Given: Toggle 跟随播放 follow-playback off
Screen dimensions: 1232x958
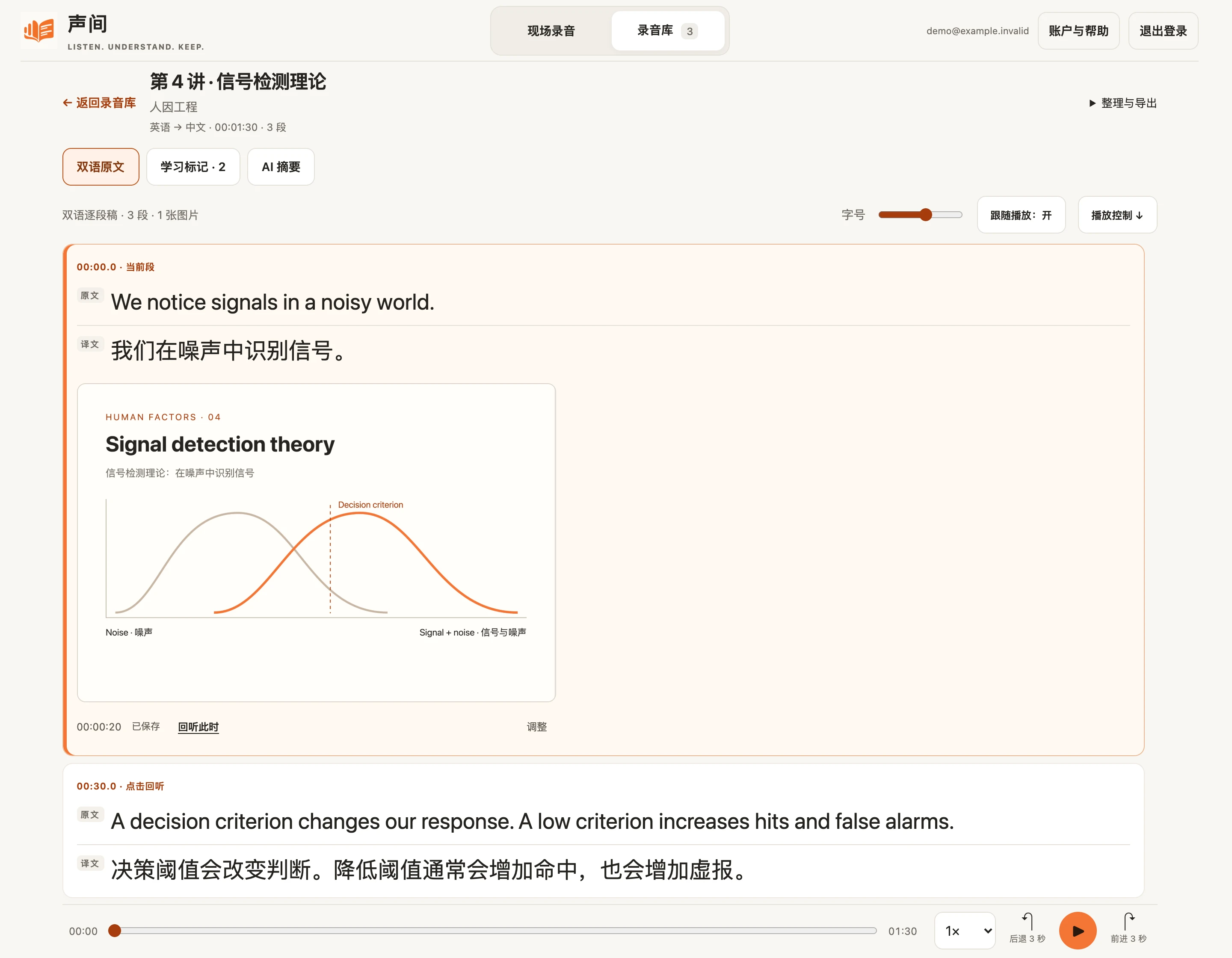Looking at the screenshot, I should [x=1021, y=215].
